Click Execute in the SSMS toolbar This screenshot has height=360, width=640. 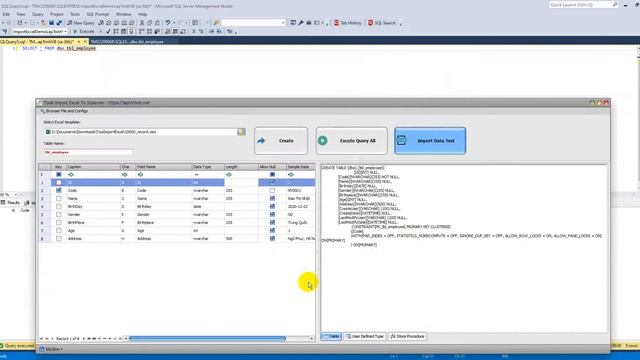pos(84,31)
